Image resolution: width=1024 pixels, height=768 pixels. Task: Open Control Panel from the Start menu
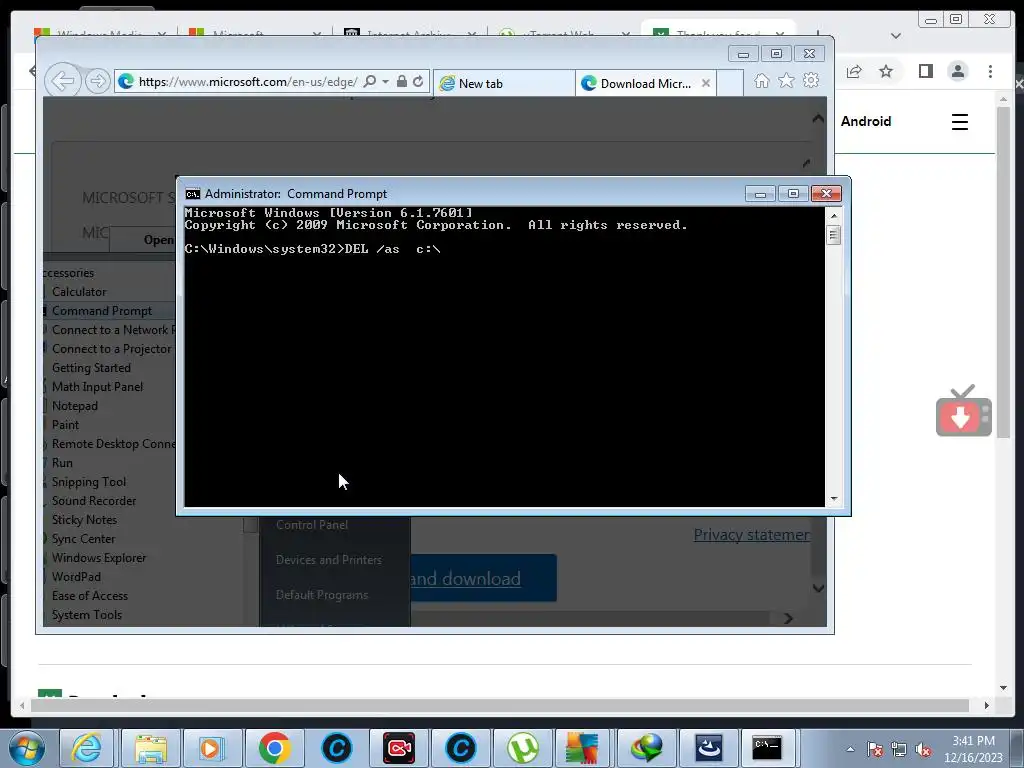pos(312,524)
